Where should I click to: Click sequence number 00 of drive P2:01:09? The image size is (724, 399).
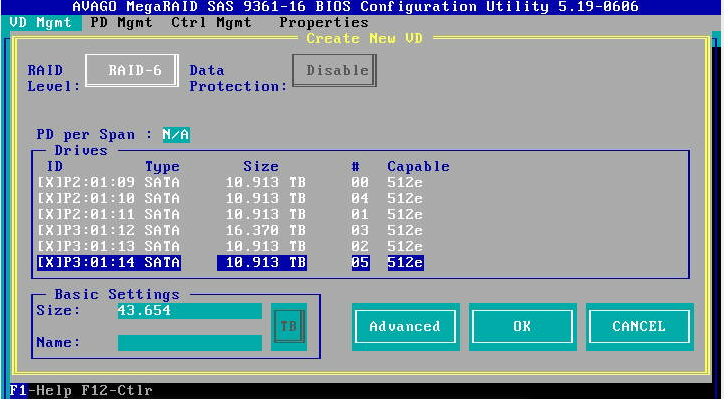click(x=360, y=182)
